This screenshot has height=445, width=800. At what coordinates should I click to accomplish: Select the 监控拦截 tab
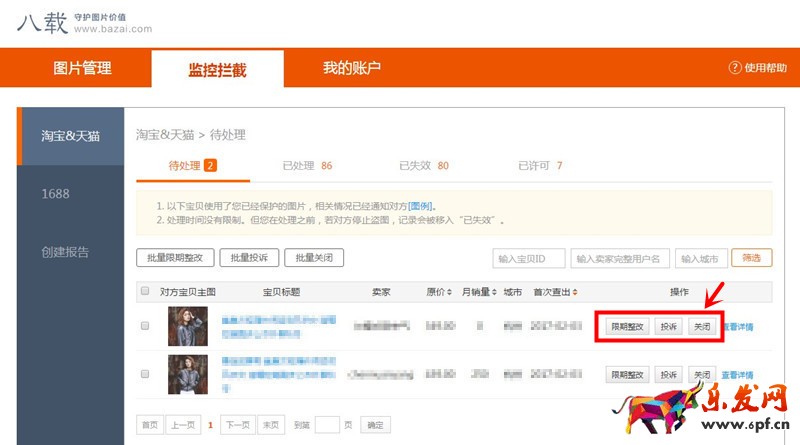tap(217, 69)
